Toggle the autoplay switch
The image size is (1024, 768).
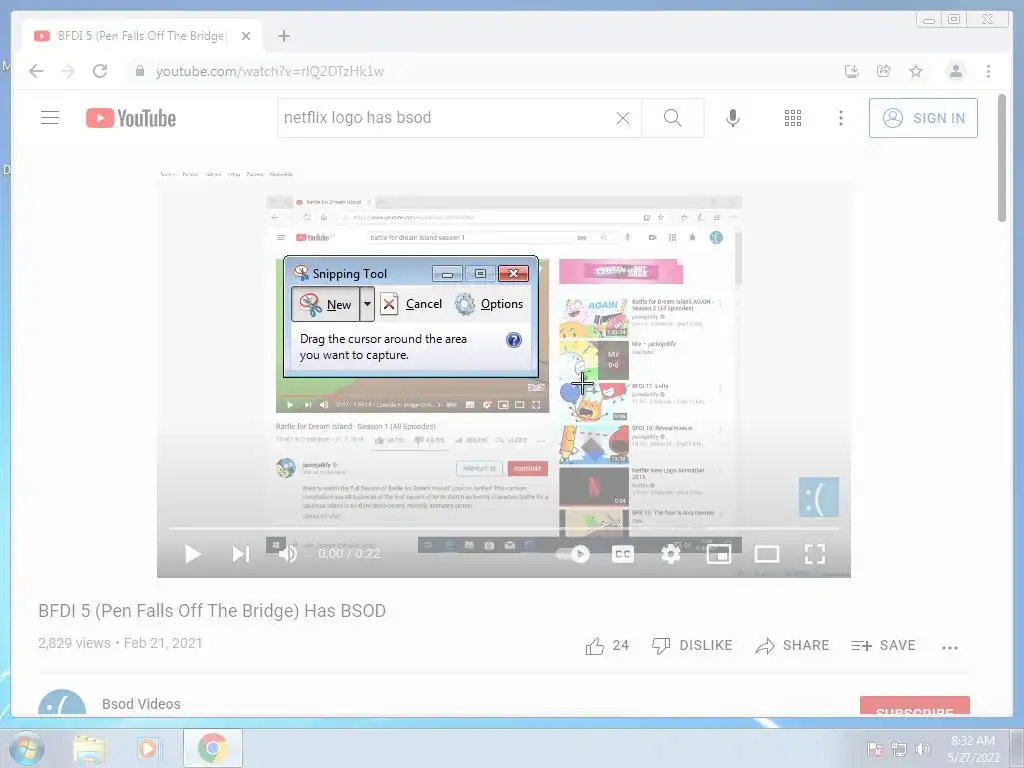tap(573, 554)
